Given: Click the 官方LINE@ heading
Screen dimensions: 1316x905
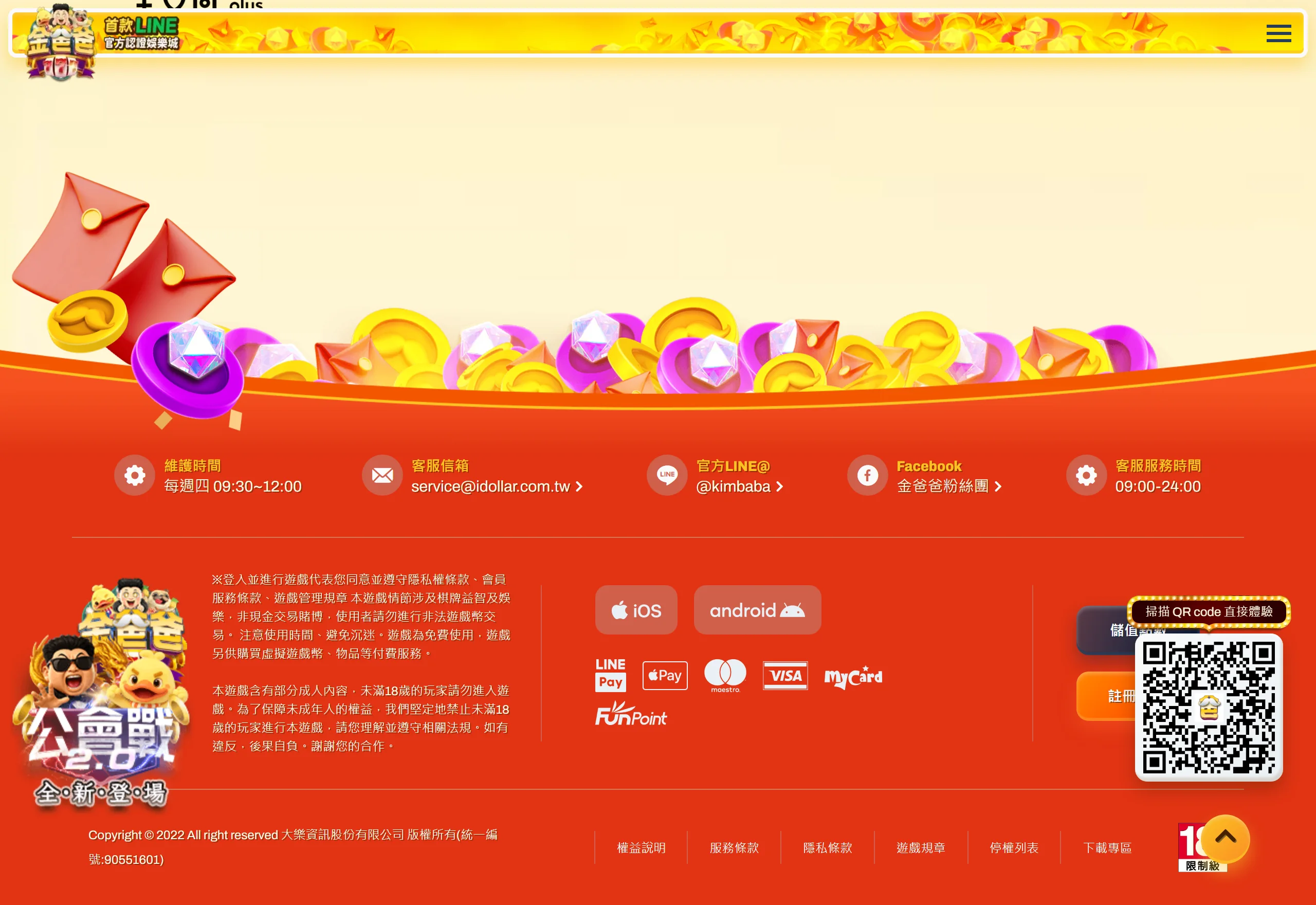Looking at the screenshot, I should point(734,466).
